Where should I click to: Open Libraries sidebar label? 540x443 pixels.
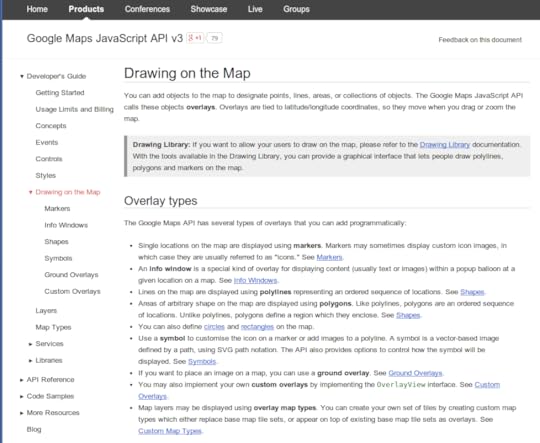point(49,360)
